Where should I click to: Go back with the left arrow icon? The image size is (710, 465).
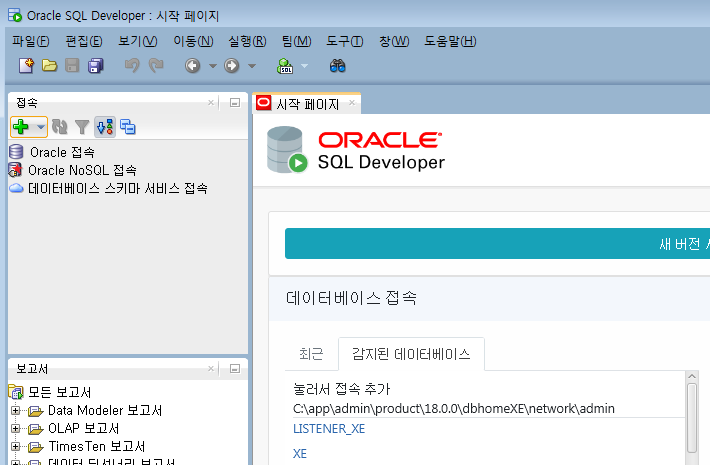click(x=192, y=66)
